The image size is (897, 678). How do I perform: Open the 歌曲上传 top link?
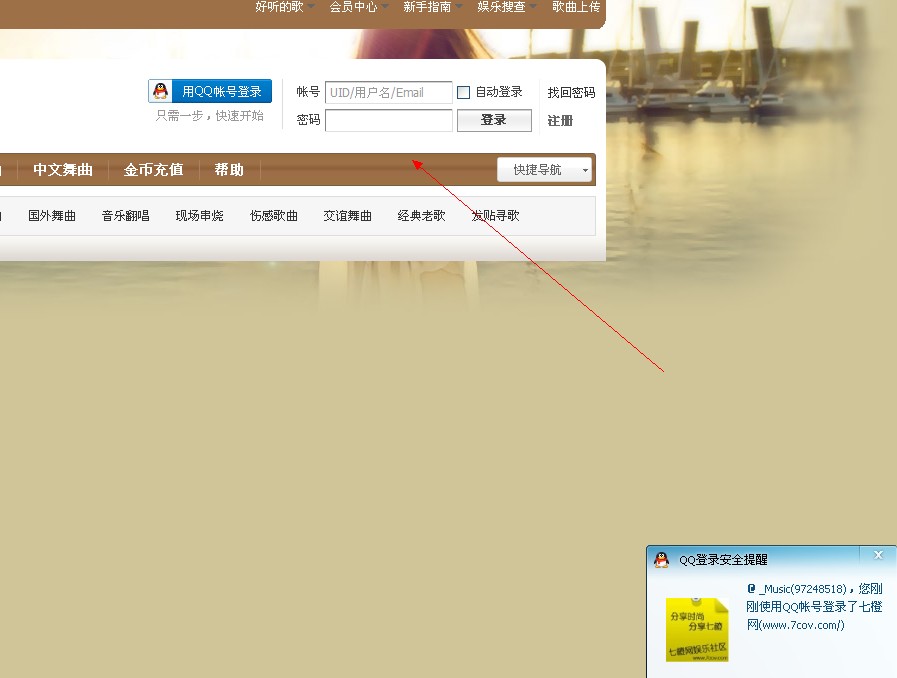click(x=576, y=7)
